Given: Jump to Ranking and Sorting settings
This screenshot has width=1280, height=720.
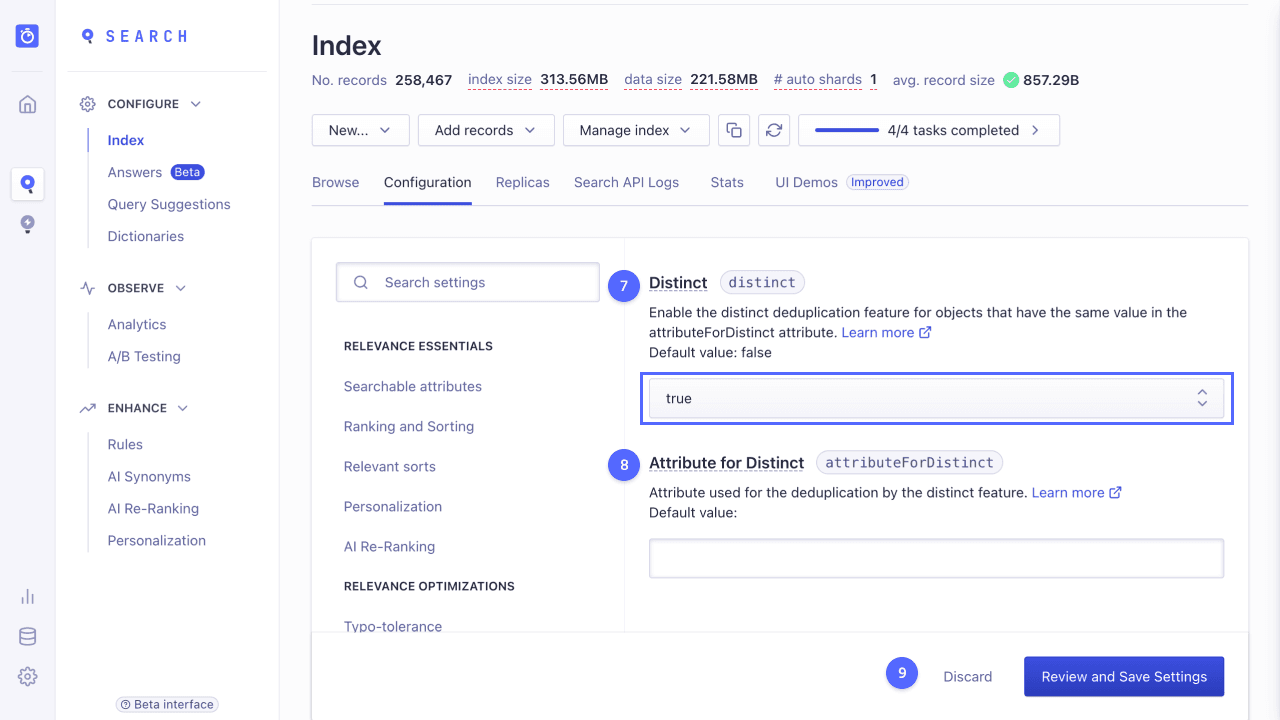Looking at the screenshot, I should click(409, 426).
